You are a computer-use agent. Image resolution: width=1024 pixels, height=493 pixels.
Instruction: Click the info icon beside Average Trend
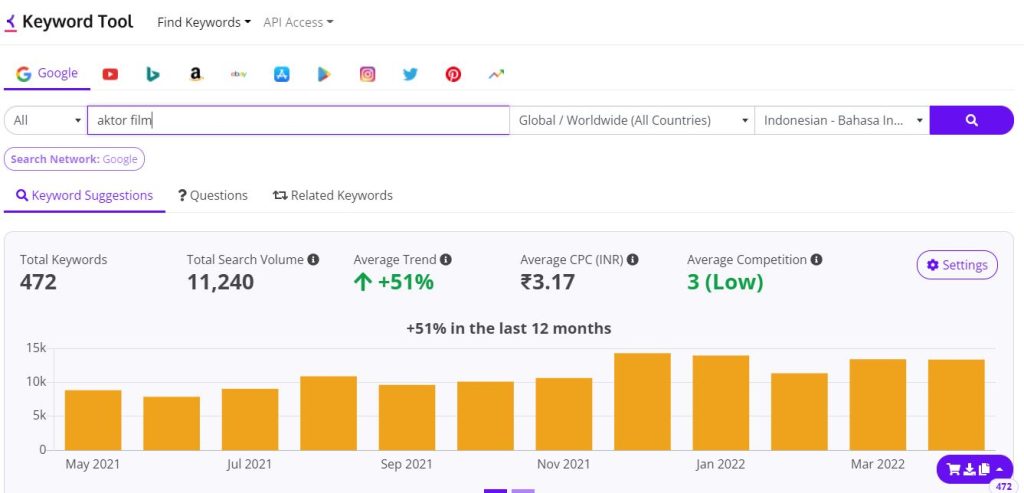[446, 260]
